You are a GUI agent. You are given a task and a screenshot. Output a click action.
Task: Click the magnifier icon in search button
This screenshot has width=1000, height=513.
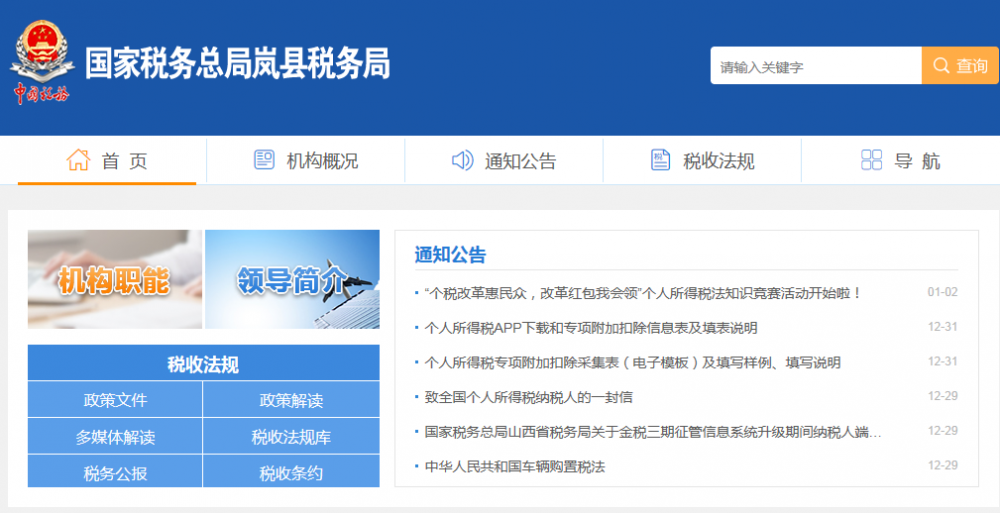click(941, 66)
